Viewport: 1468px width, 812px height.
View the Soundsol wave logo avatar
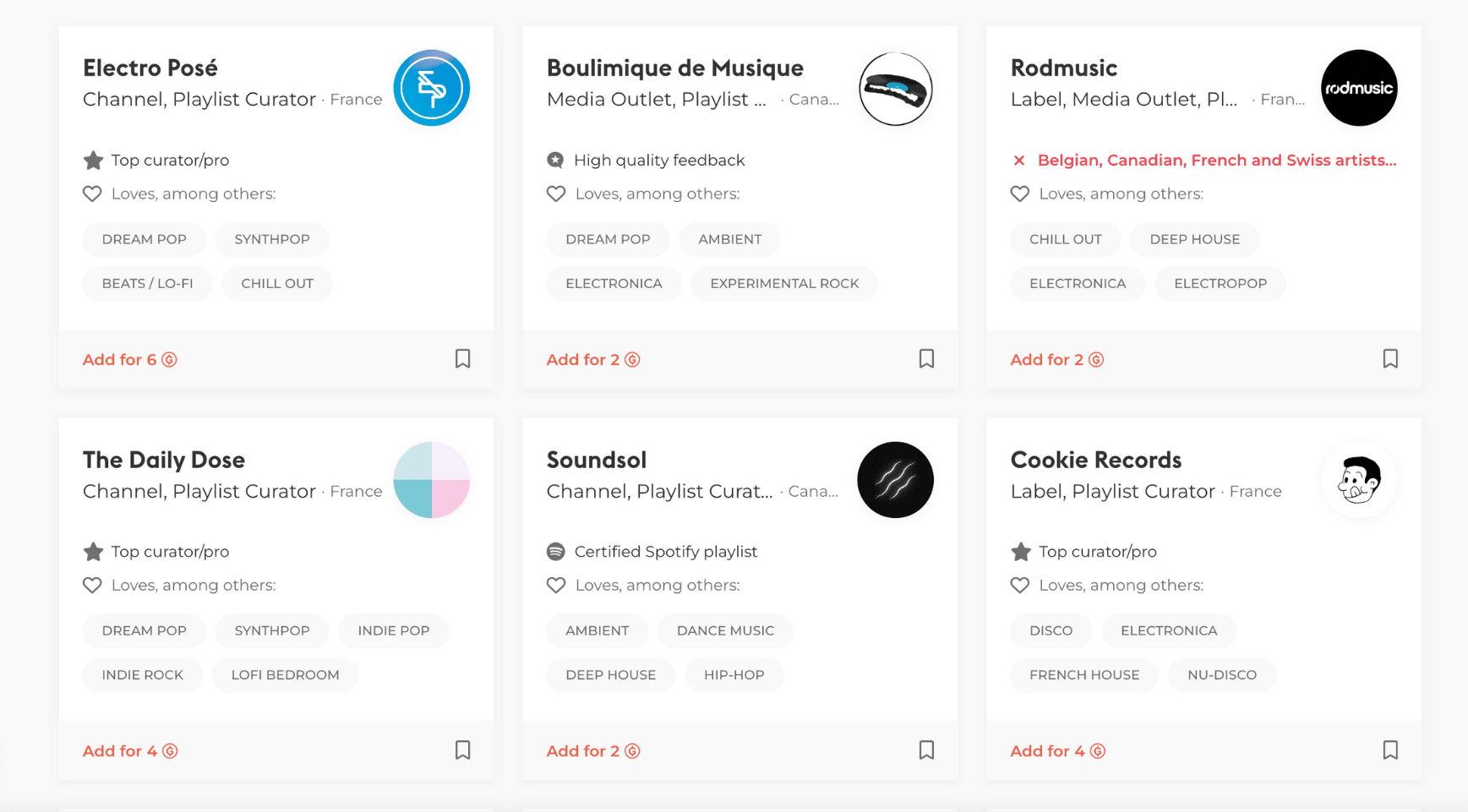[x=895, y=480]
